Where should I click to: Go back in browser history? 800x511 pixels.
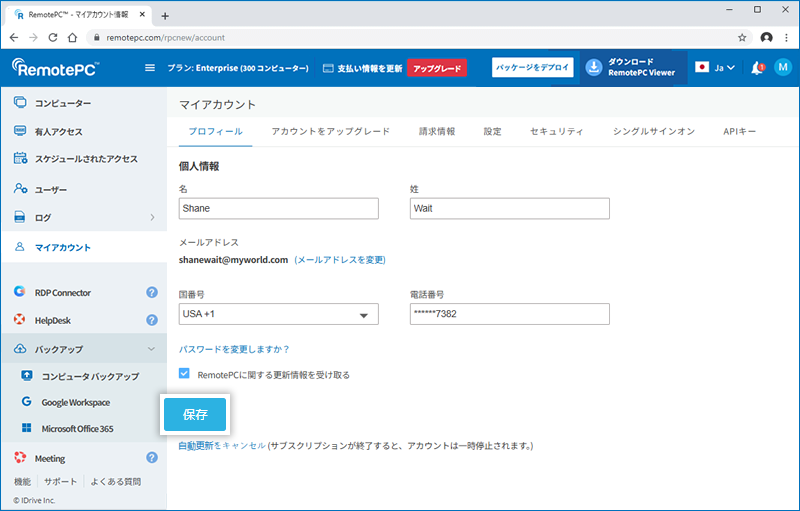14,37
